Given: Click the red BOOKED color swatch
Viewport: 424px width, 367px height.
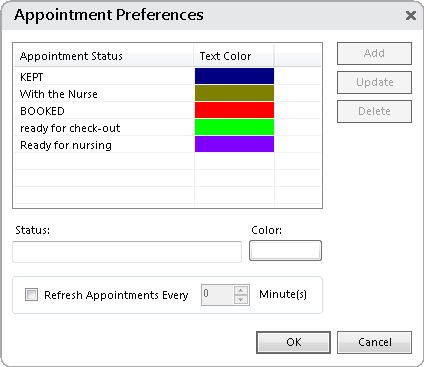Looking at the screenshot, I should [234, 110].
